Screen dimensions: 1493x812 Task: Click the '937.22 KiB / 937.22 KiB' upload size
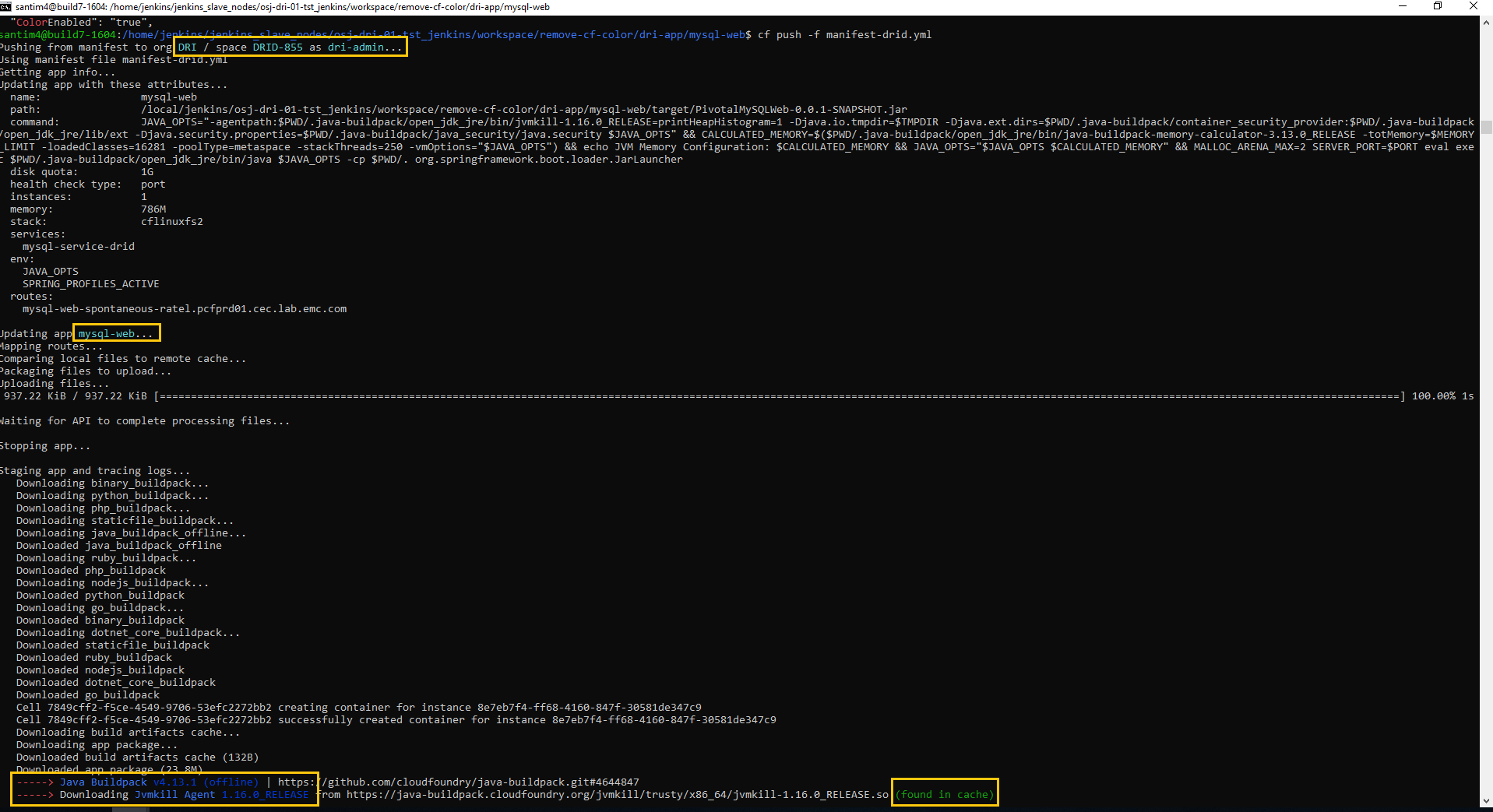click(76, 396)
